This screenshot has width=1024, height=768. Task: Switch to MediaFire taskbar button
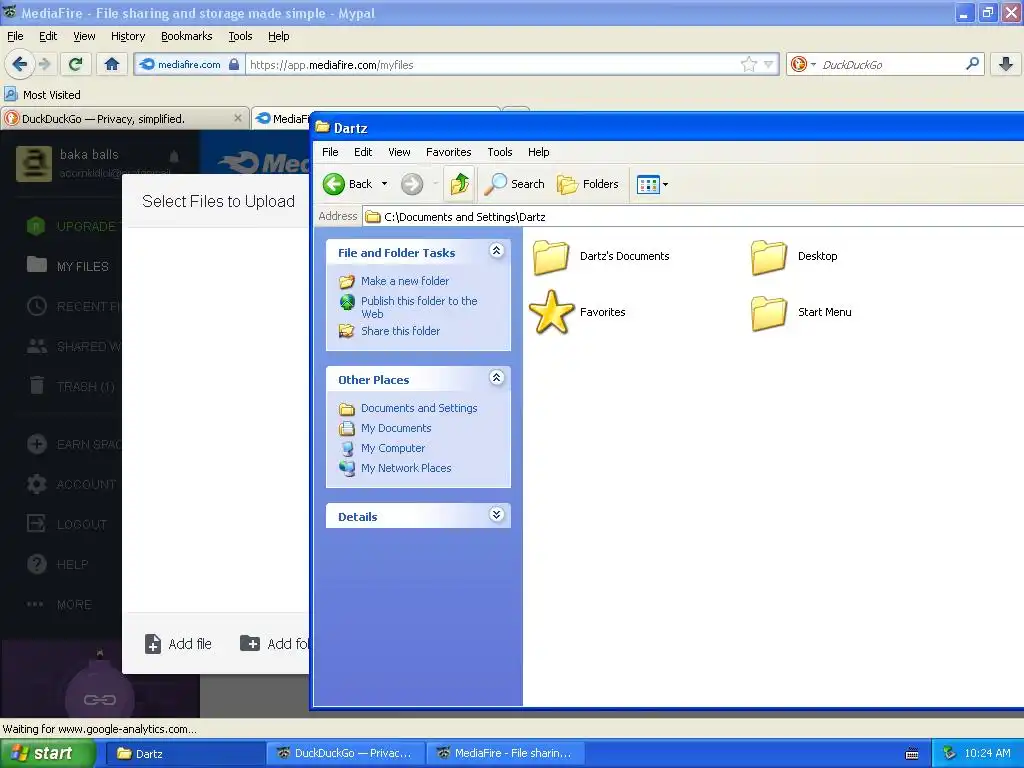pyautogui.click(x=505, y=754)
